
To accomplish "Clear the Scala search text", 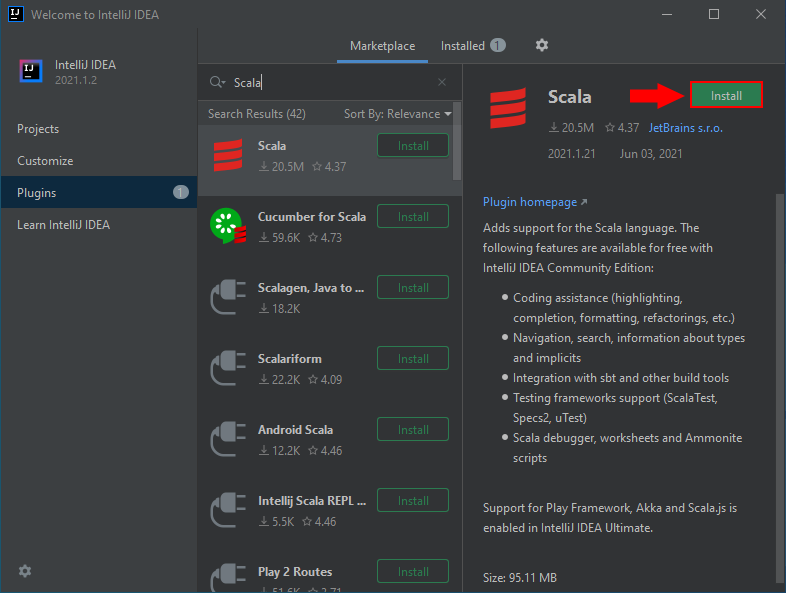I will click(442, 82).
